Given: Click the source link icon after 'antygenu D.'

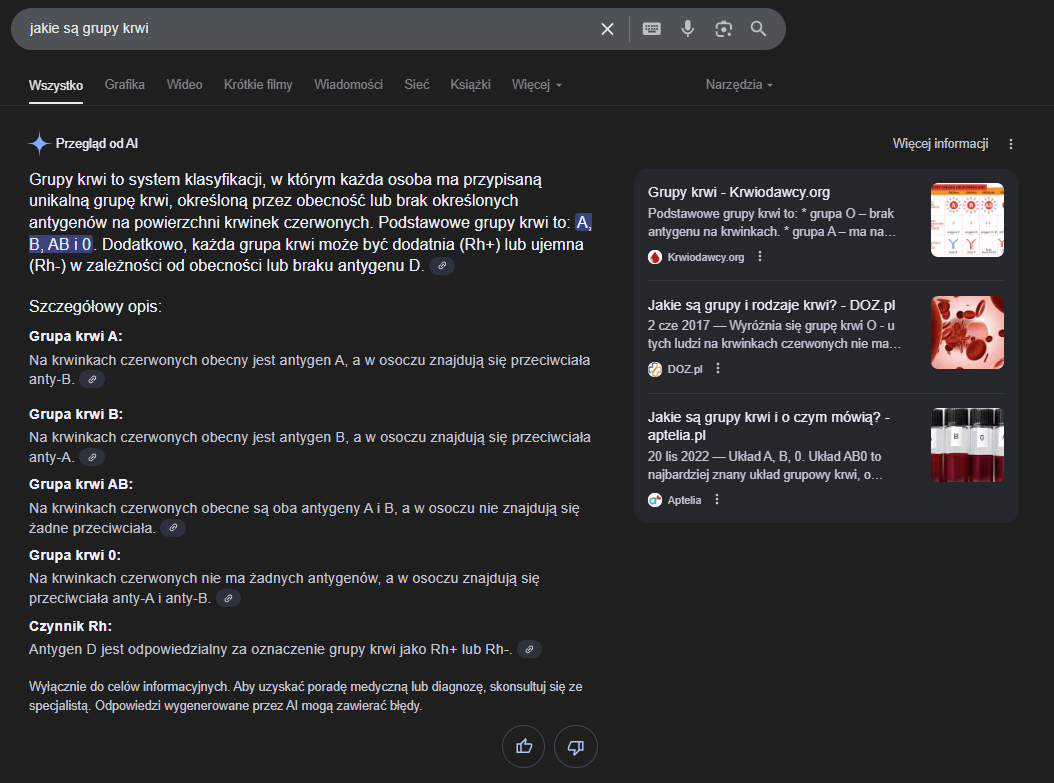Looking at the screenshot, I should [442, 265].
